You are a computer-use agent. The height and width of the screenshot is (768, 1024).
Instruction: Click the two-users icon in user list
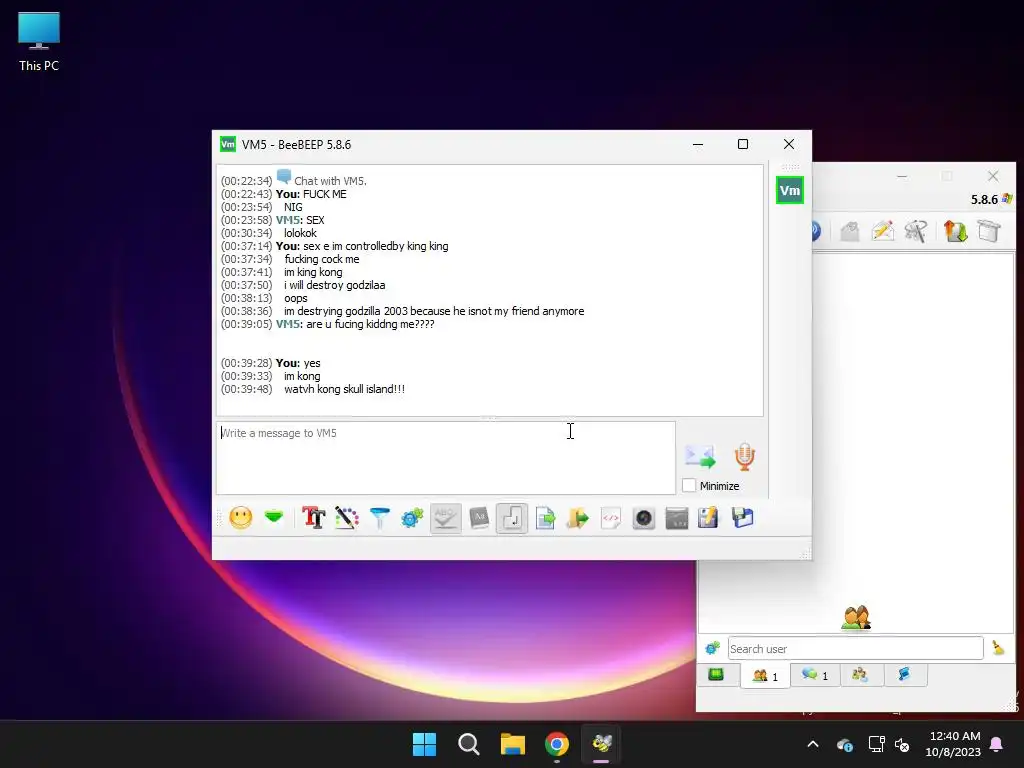[x=856, y=617]
